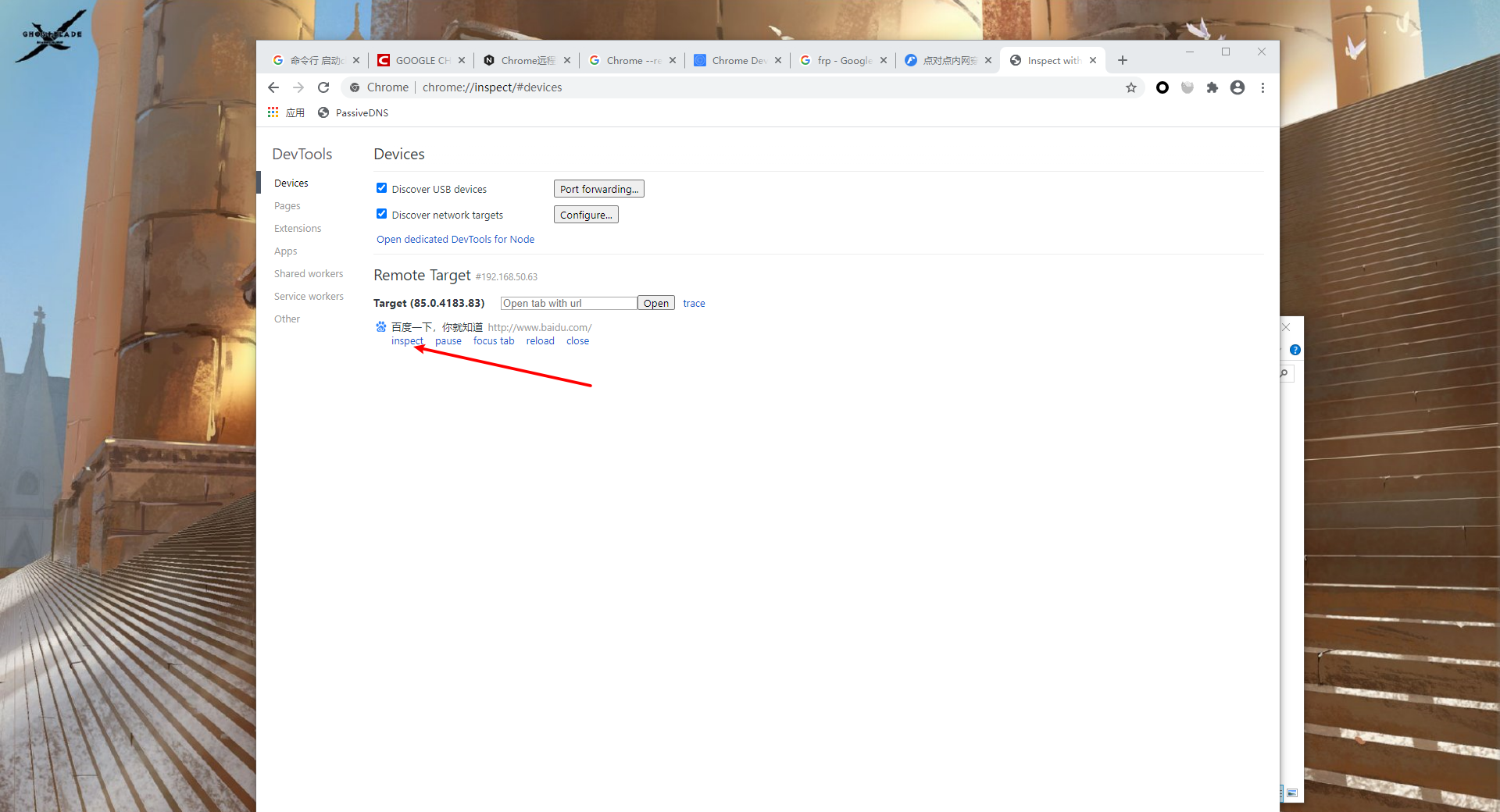
Task: Click the black circle extension icon
Action: pyautogui.click(x=1162, y=87)
